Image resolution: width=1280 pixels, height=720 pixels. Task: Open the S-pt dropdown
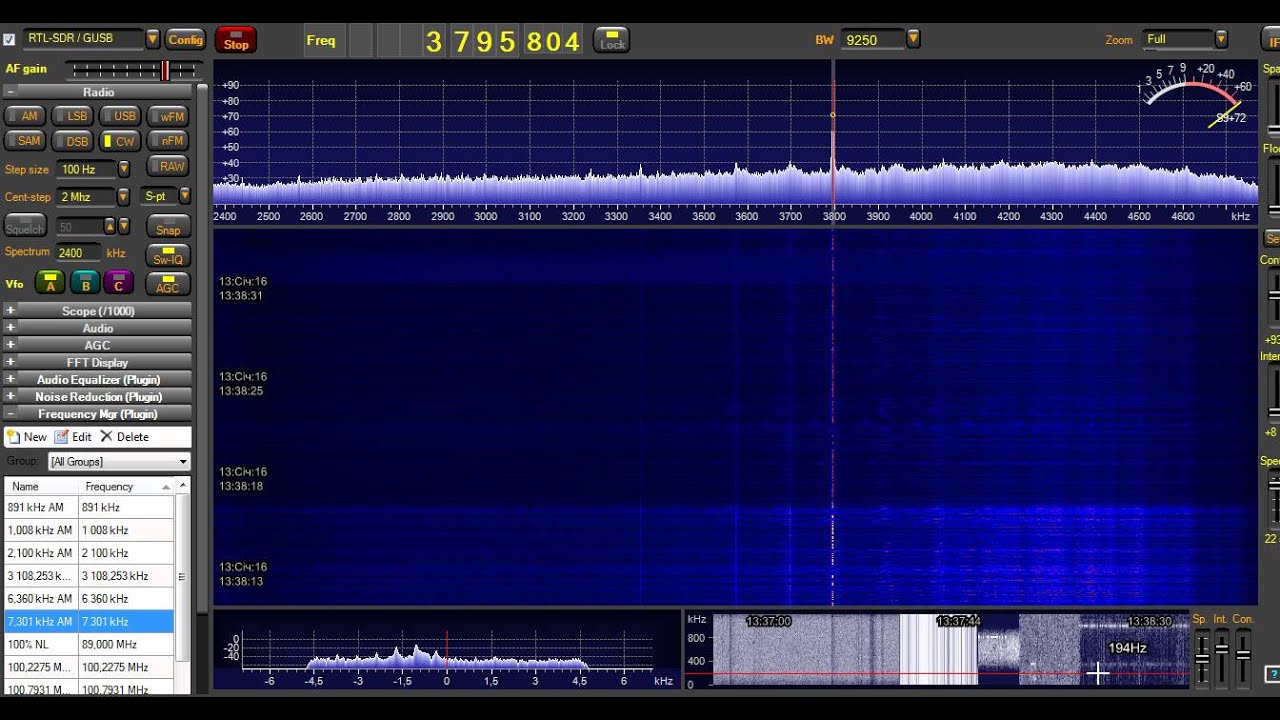tap(184, 196)
